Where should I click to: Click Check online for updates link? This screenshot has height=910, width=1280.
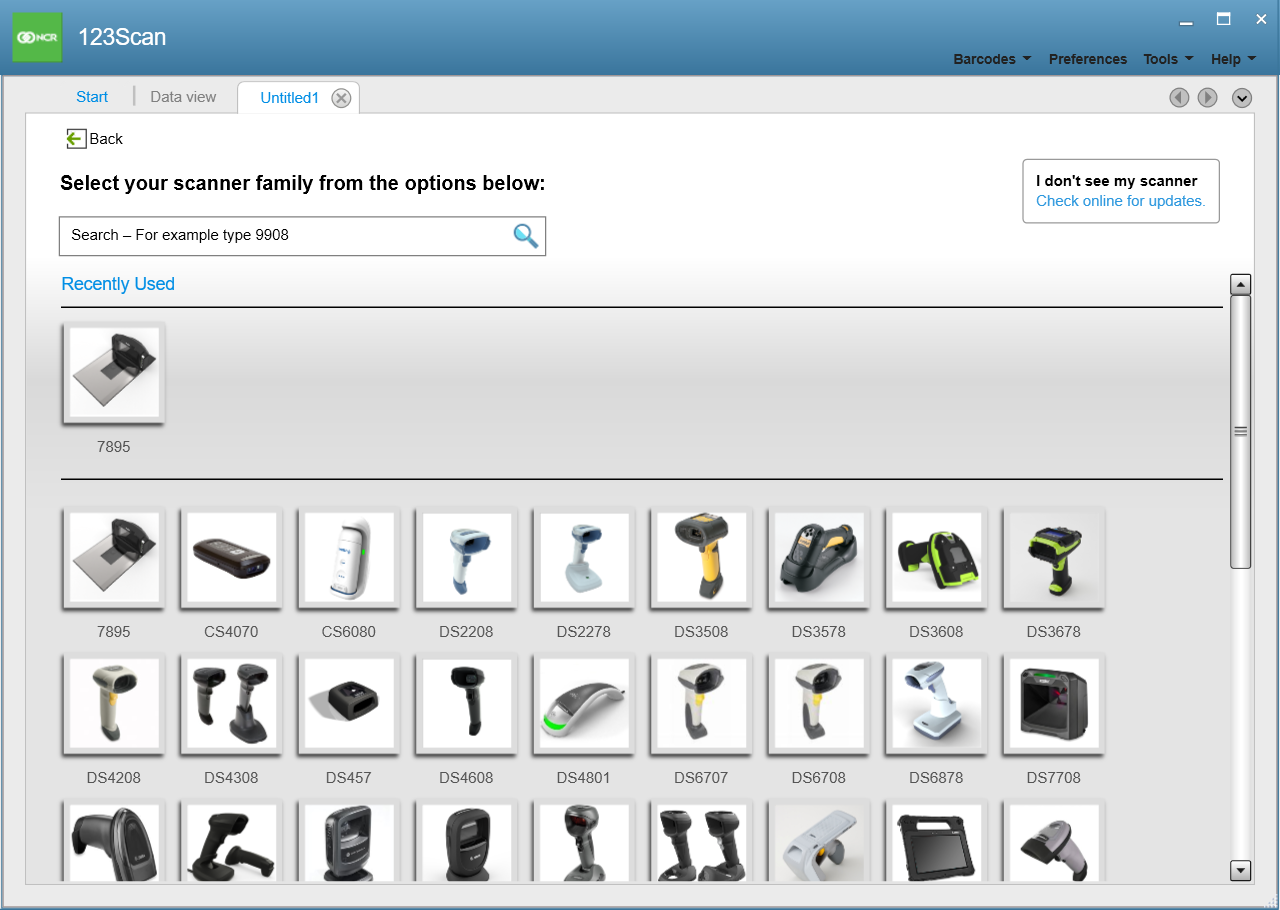pyautogui.click(x=1121, y=201)
